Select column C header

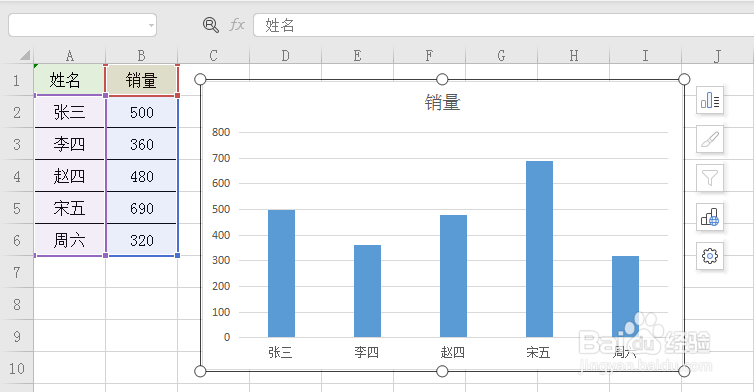(x=214, y=56)
